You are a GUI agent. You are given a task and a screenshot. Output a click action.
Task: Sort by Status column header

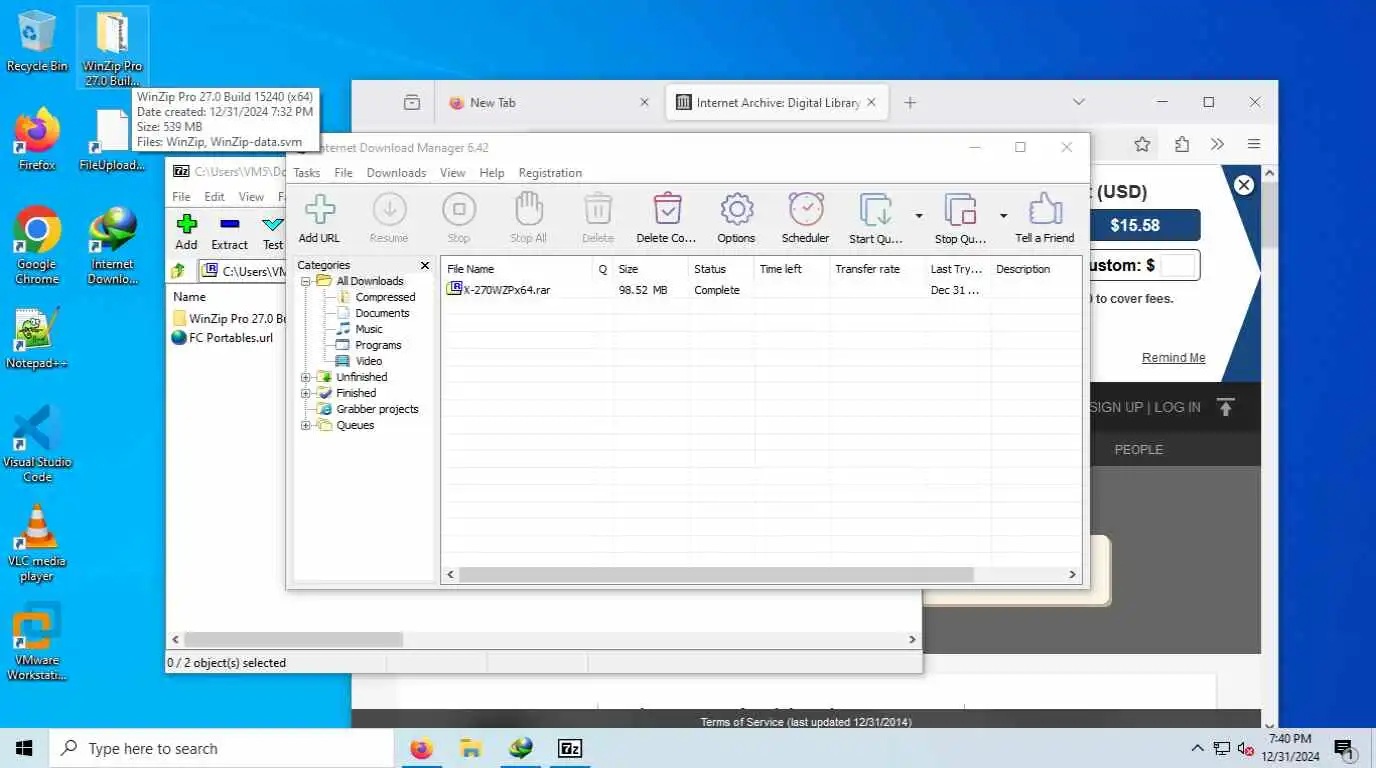pyautogui.click(x=720, y=269)
